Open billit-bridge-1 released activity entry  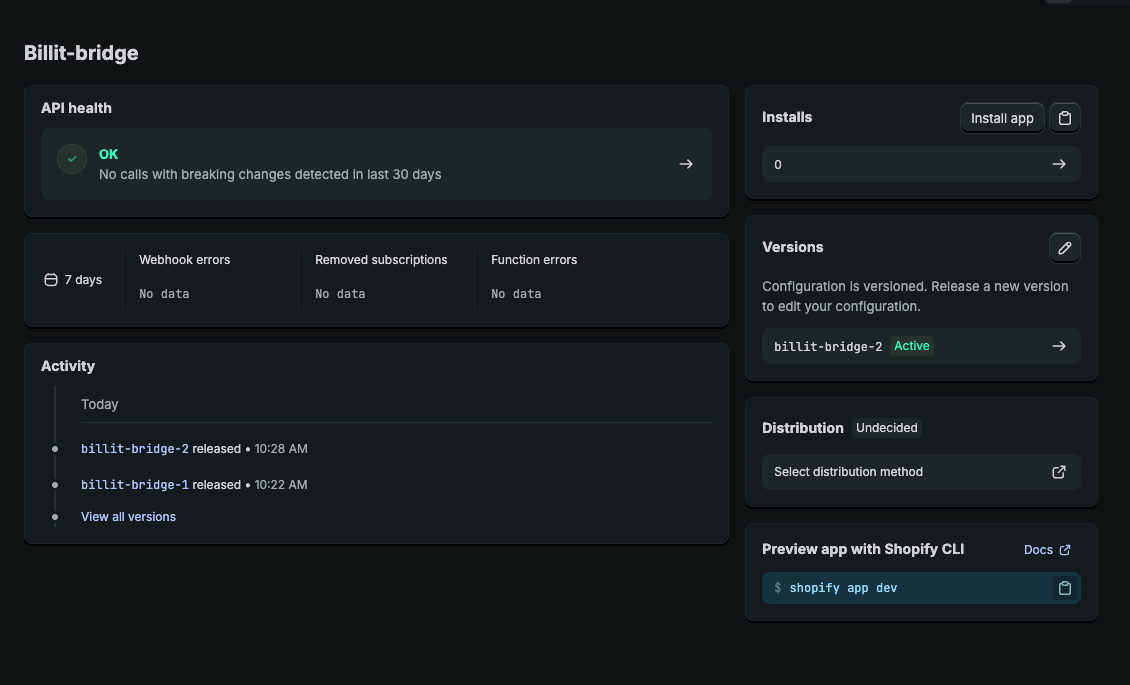tap(135, 485)
